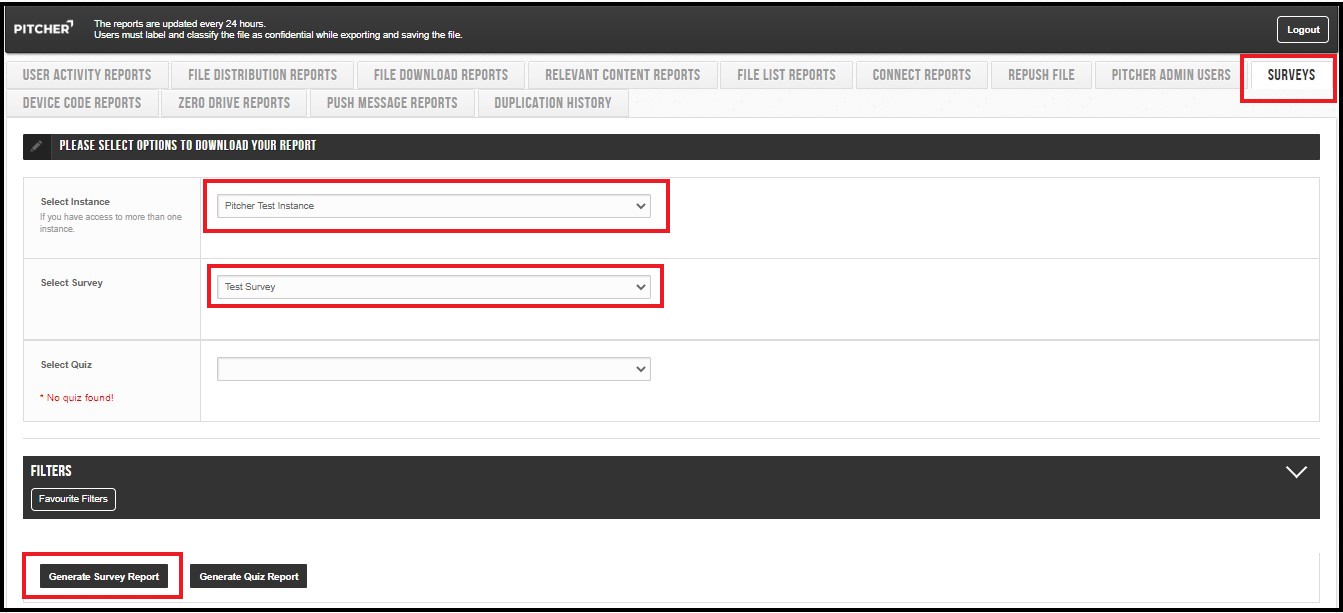Open the Device Code Reports tab
Screen dimensions: 1343x613
82,103
